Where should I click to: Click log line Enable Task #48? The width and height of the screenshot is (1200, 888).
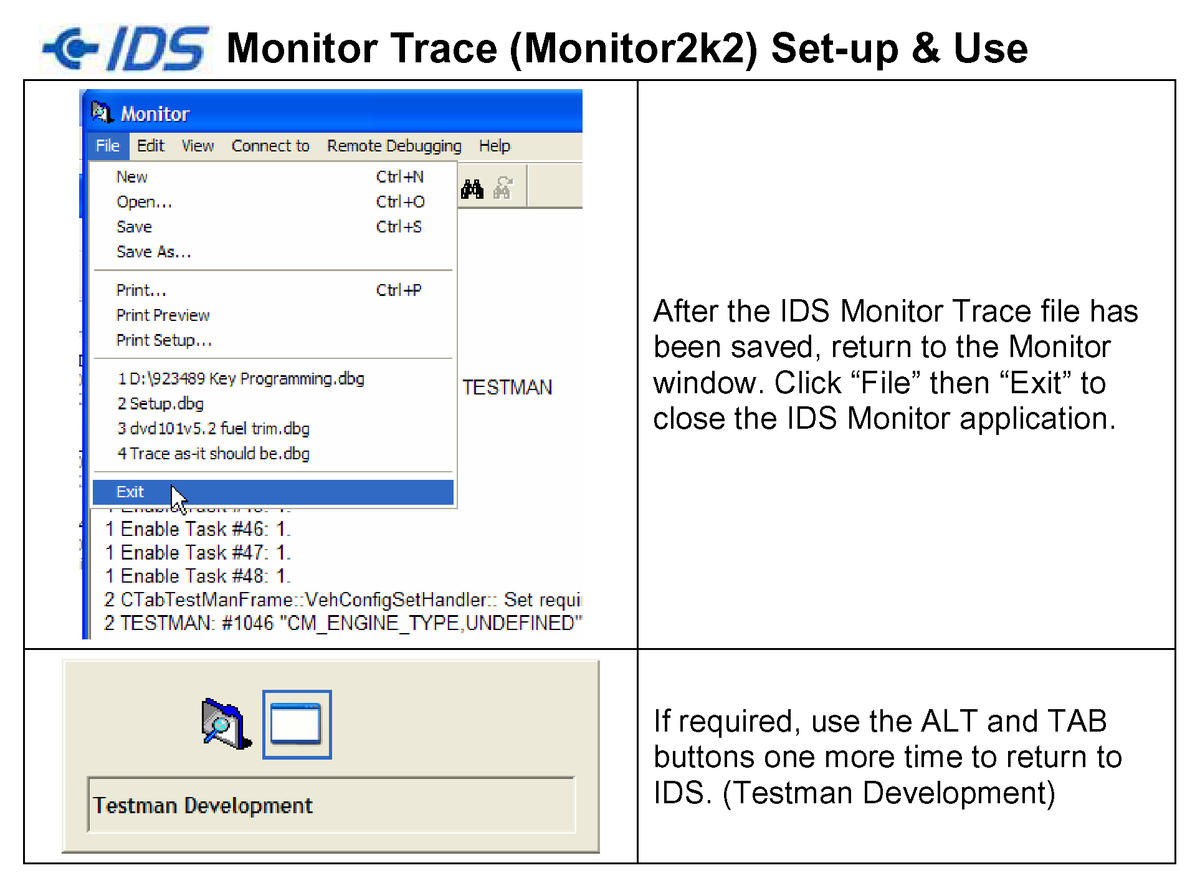click(198, 577)
